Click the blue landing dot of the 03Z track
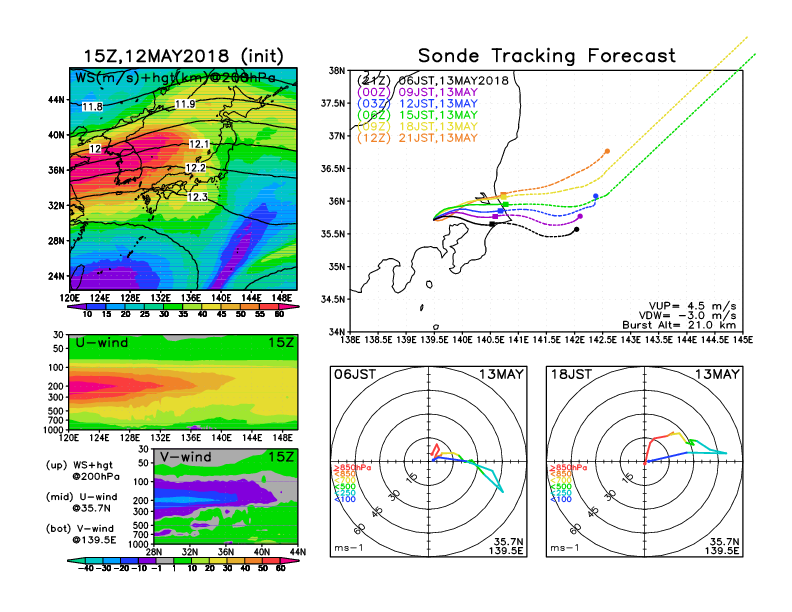 click(596, 196)
